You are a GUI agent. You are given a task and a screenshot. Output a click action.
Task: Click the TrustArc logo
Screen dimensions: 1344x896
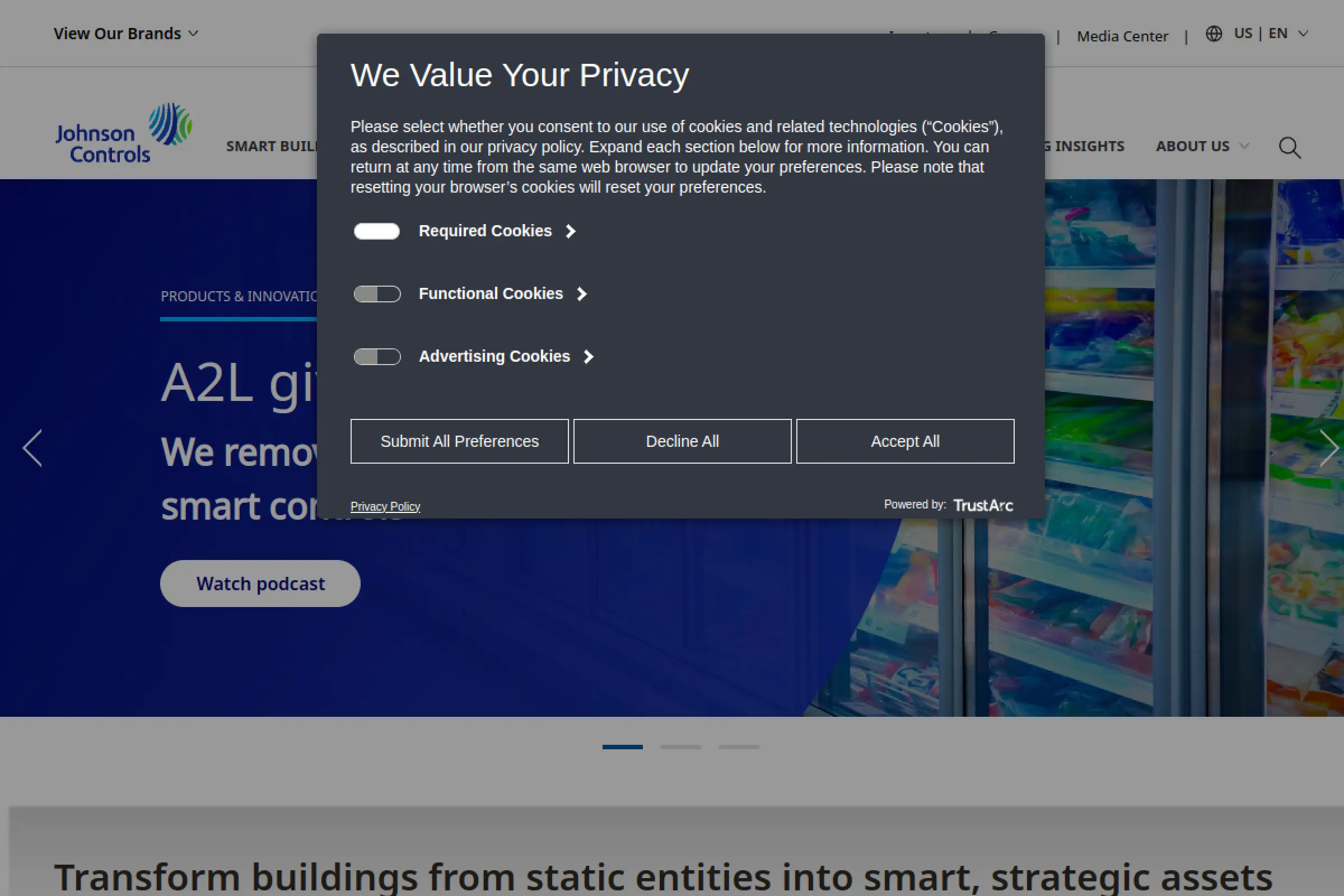coord(983,505)
